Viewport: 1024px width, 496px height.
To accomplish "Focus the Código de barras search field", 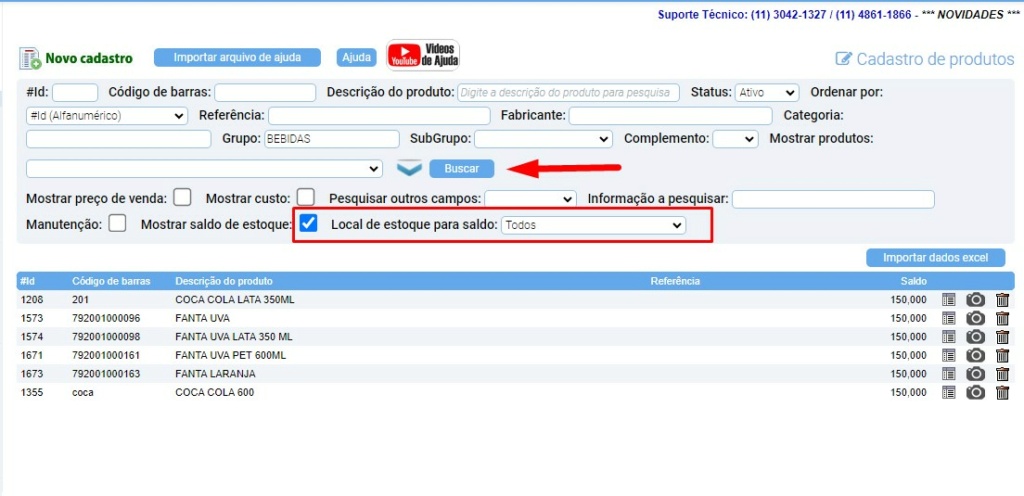I will (x=265, y=93).
